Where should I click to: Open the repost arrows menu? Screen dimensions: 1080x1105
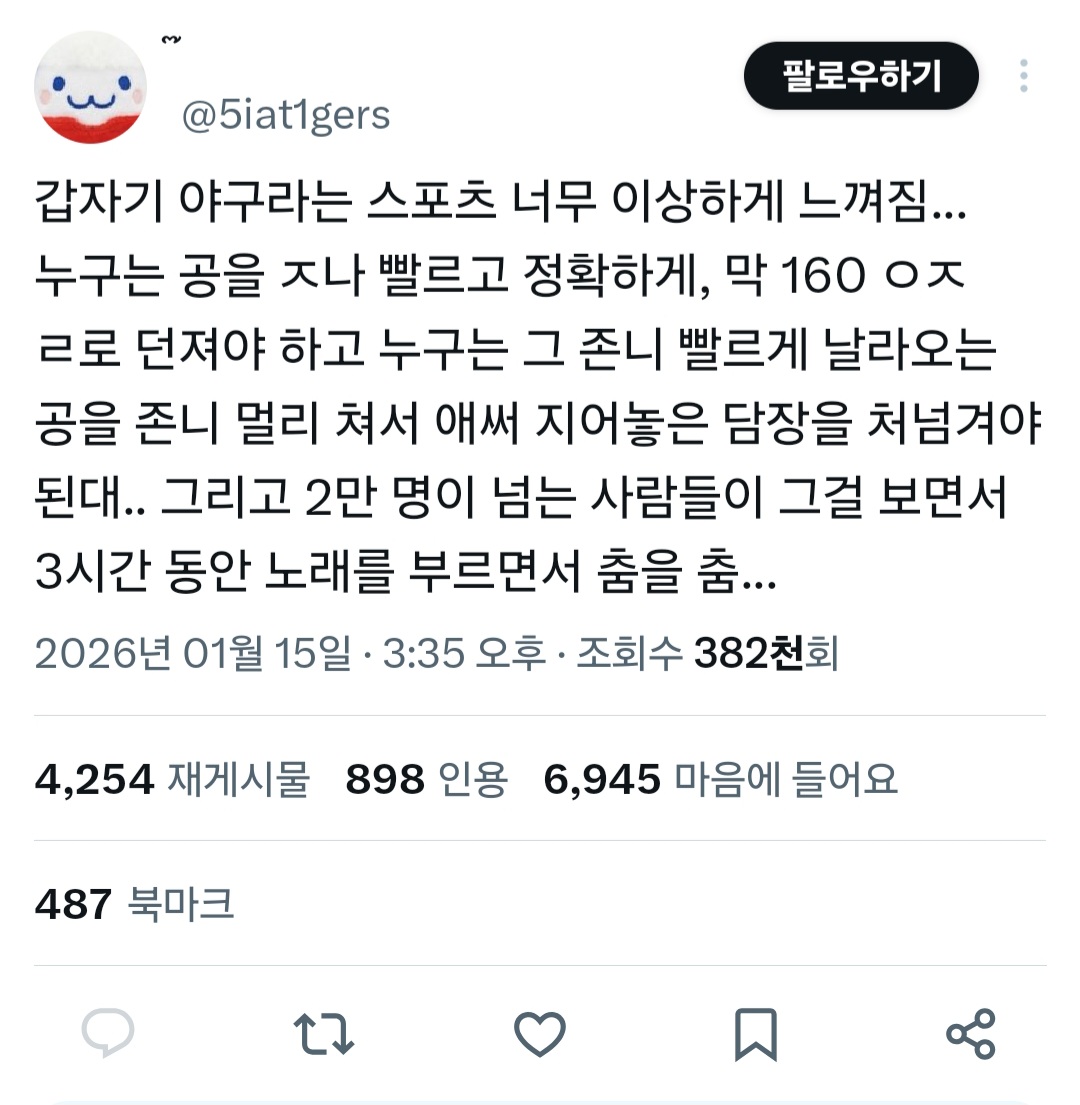(x=323, y=1034)
